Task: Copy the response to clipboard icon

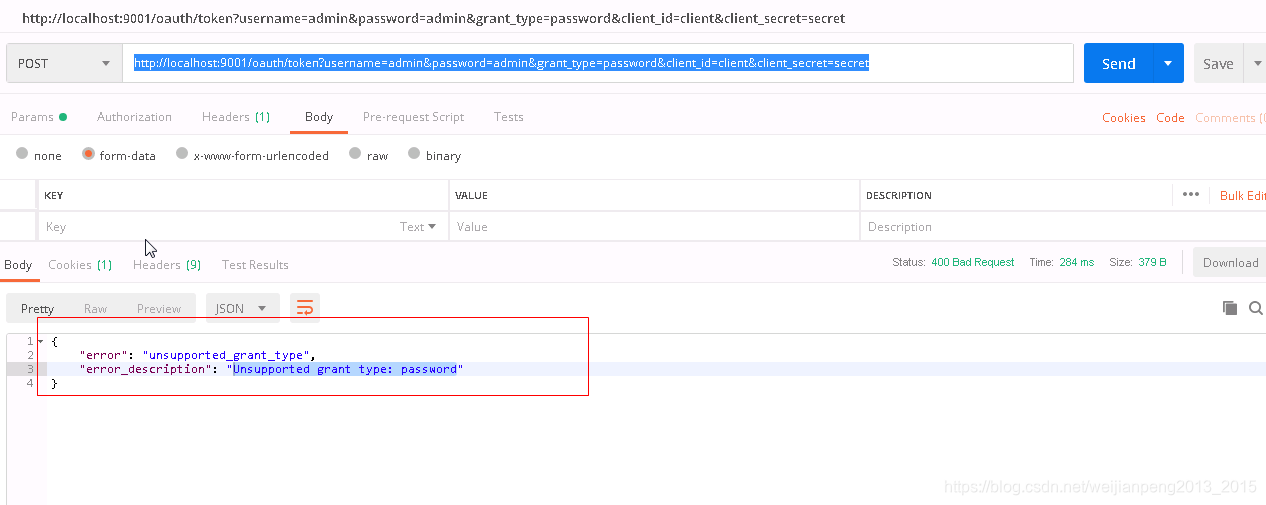Action: click(x=1230, y=308)
